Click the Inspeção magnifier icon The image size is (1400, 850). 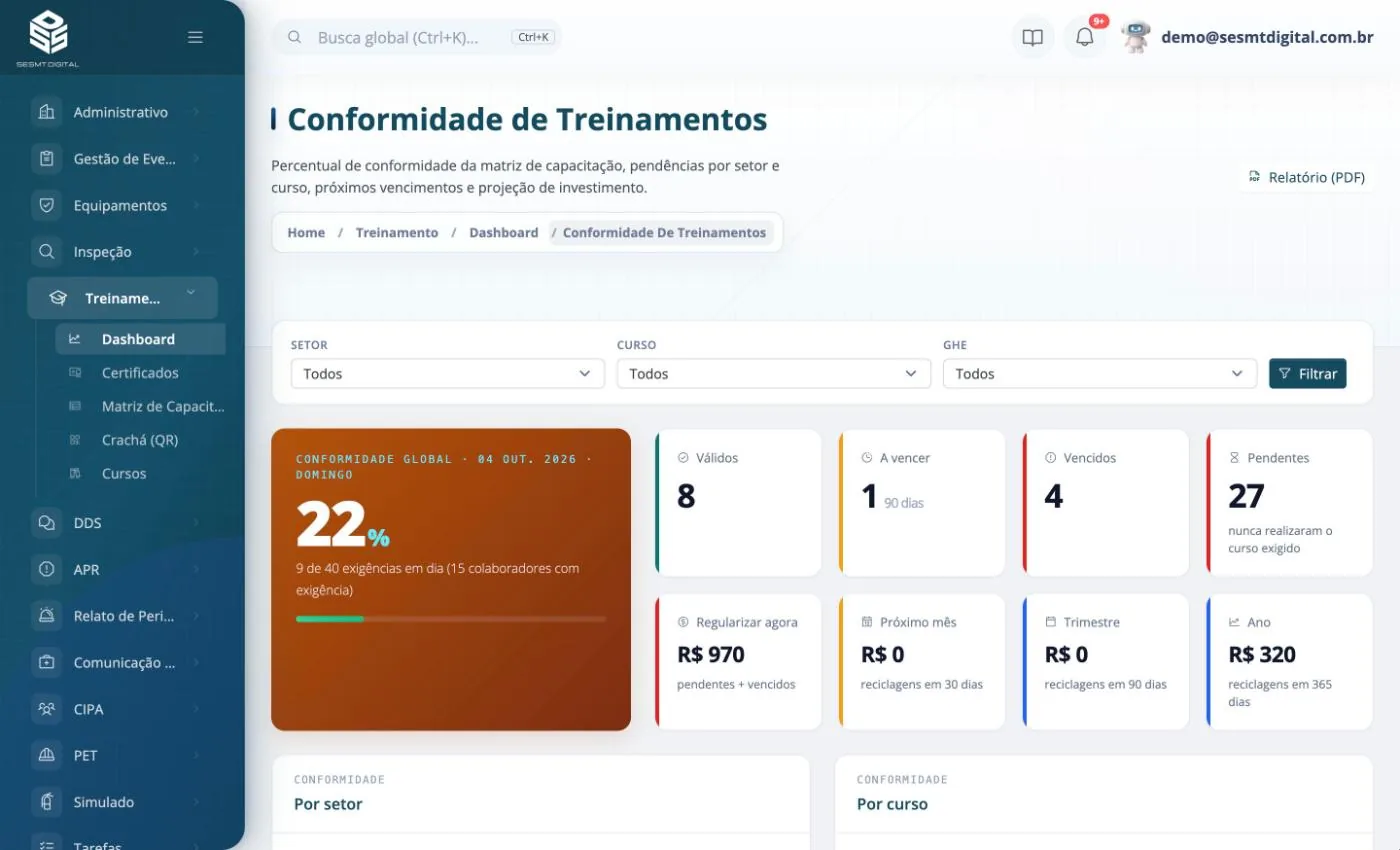46,251
